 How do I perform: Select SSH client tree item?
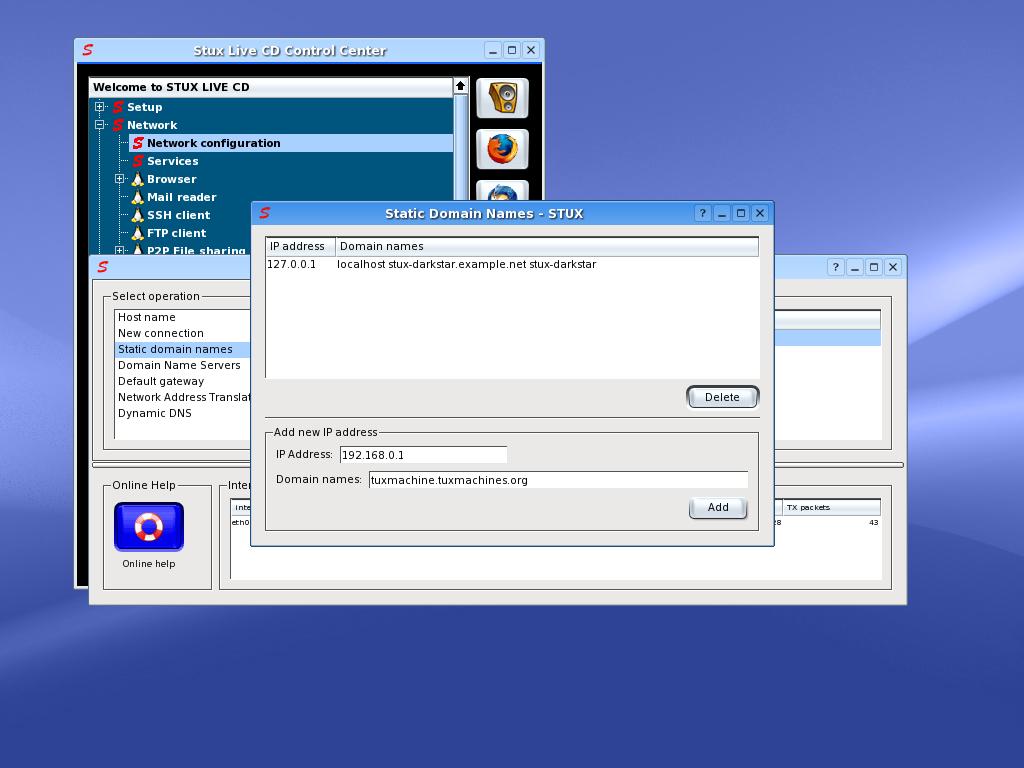coord(178,215)
